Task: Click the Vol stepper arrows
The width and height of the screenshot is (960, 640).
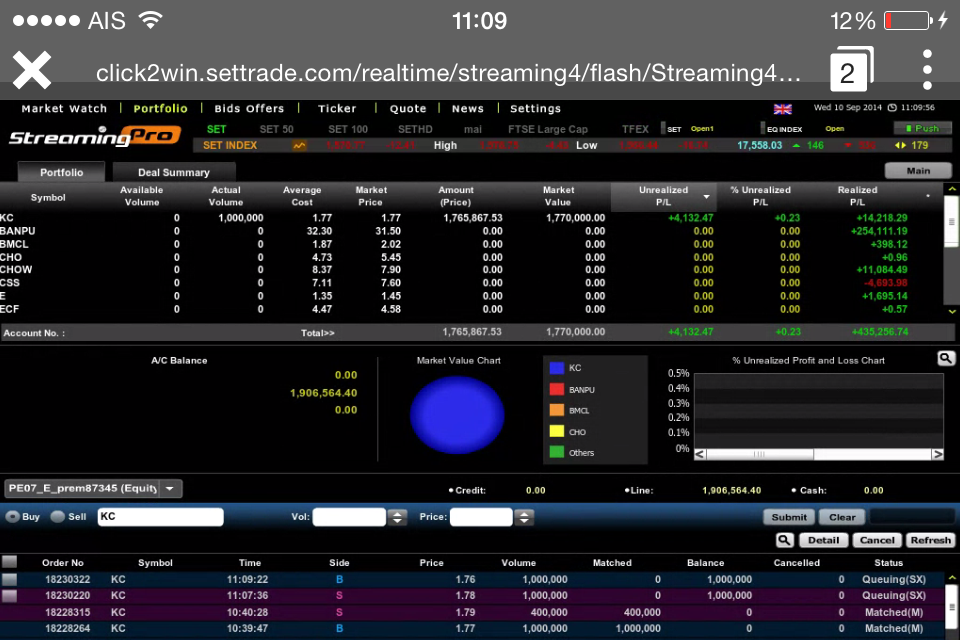Action: click(397, 517)
